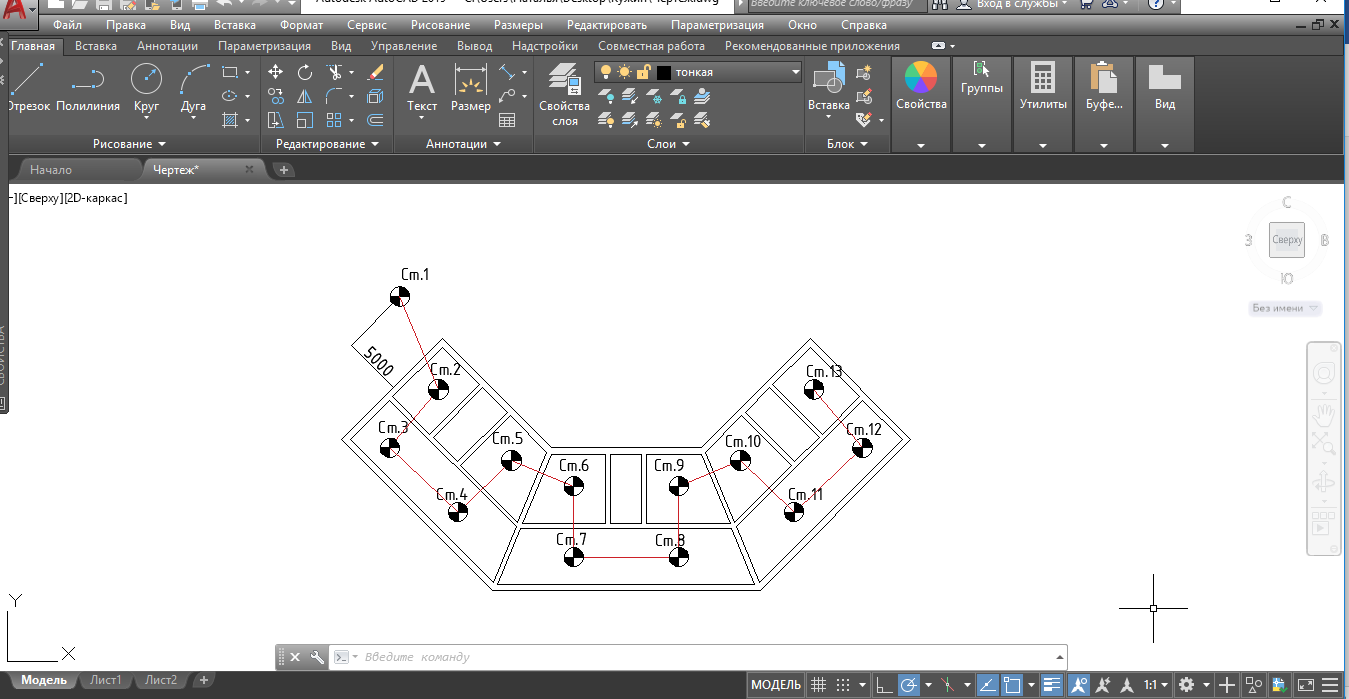Click the Rotate edit icon
Screen dimensions: 1349x699
(x=305, y=72)
